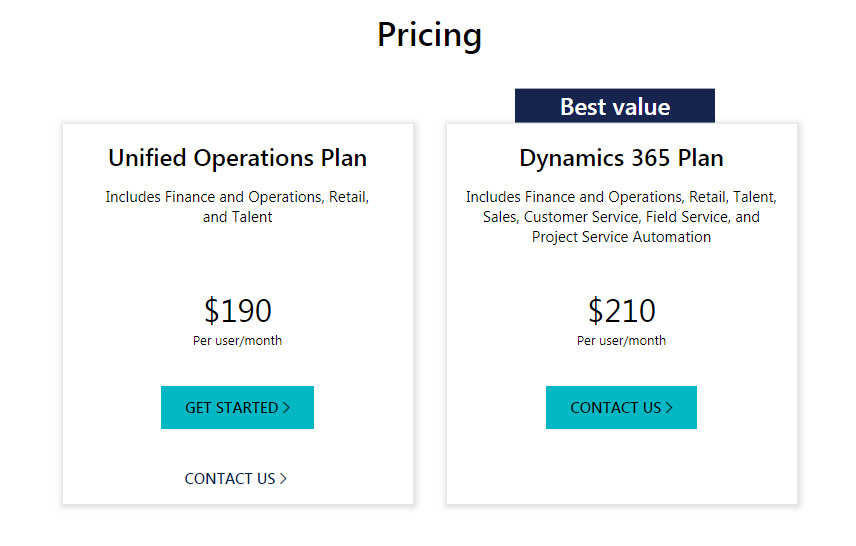Click the Unified Operations Plan description text

(237, 206)
